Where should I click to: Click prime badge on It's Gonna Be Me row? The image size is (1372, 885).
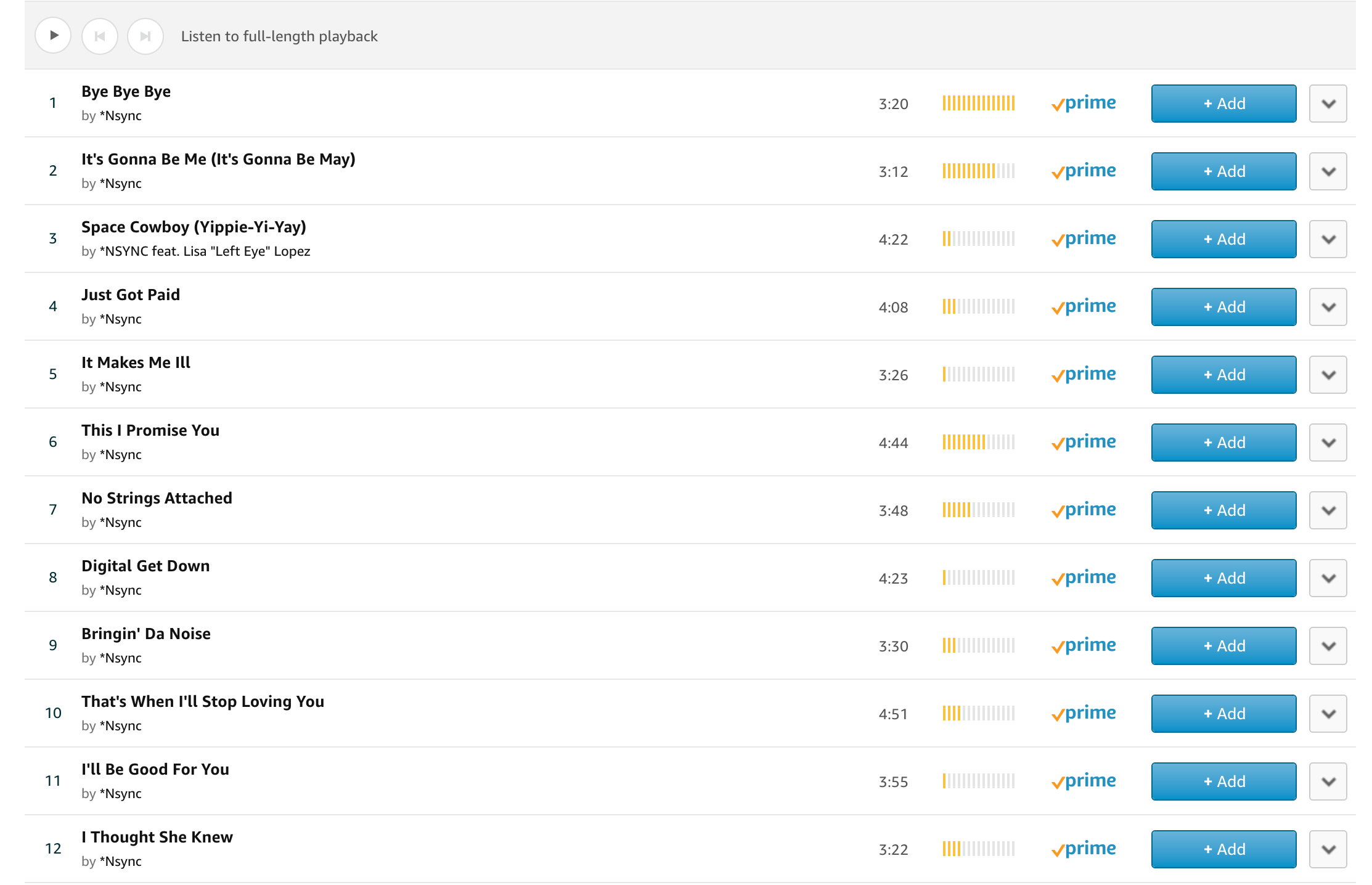(1084, 171)
